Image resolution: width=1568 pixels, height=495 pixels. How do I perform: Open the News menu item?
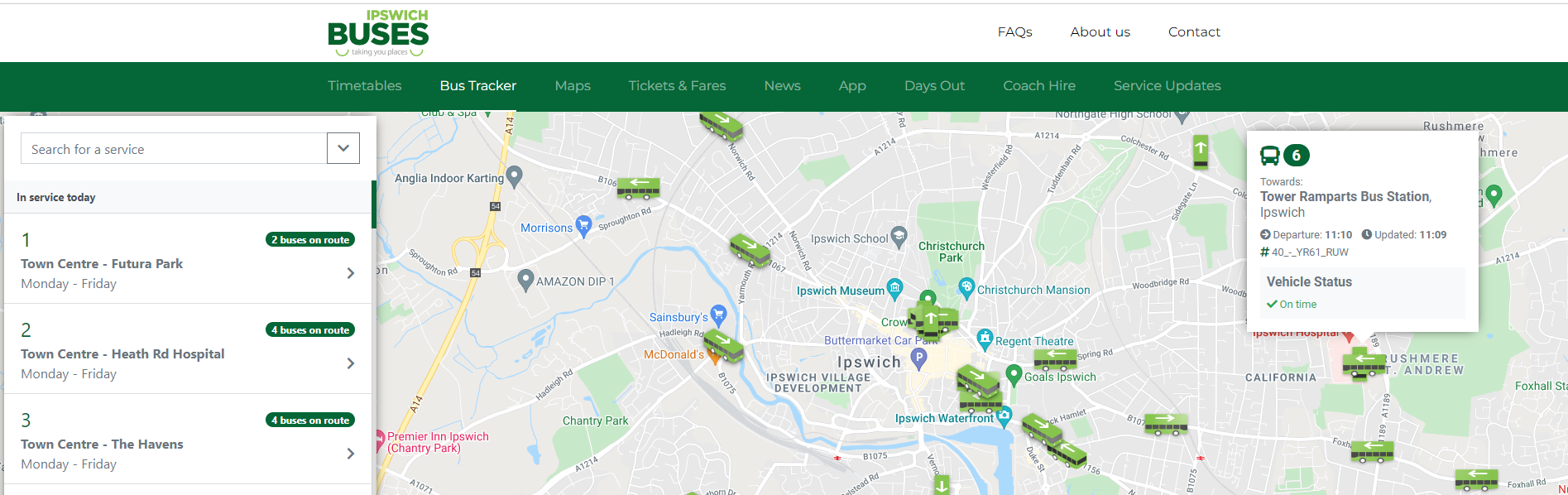coord(783,85)
